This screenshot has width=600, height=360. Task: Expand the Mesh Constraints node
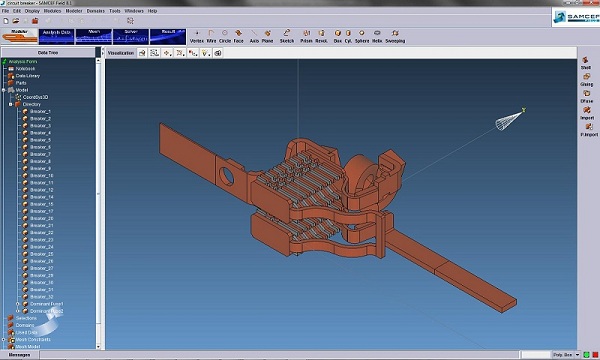(x=3, y=339)
